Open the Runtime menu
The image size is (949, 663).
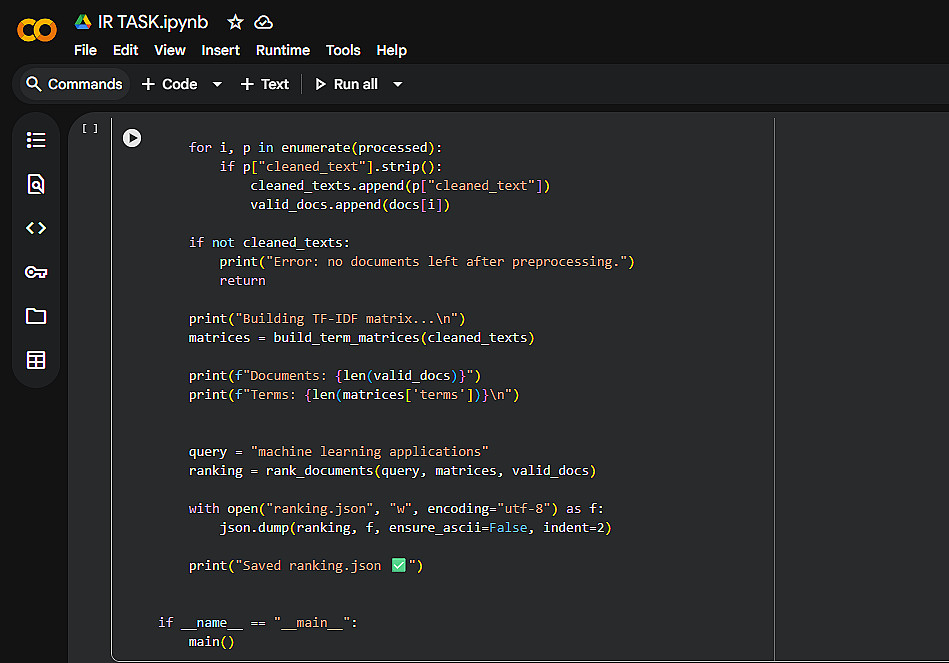tap(283, 50)
